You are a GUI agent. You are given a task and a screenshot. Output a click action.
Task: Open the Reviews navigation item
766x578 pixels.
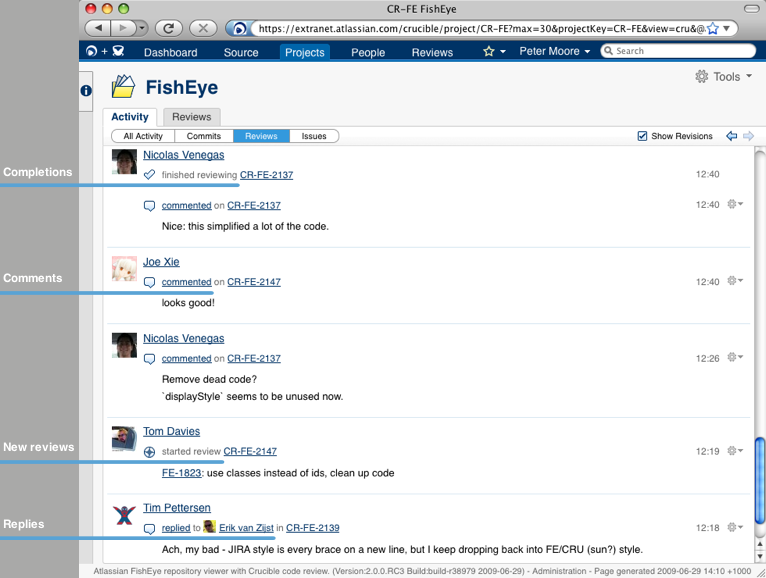[432, 52]
